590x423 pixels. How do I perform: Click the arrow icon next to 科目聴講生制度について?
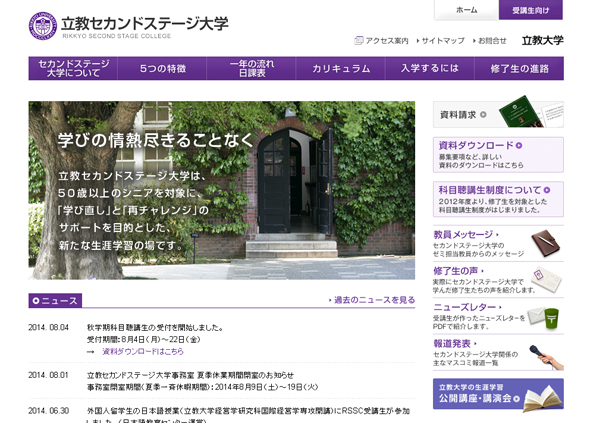pos(547,190)
